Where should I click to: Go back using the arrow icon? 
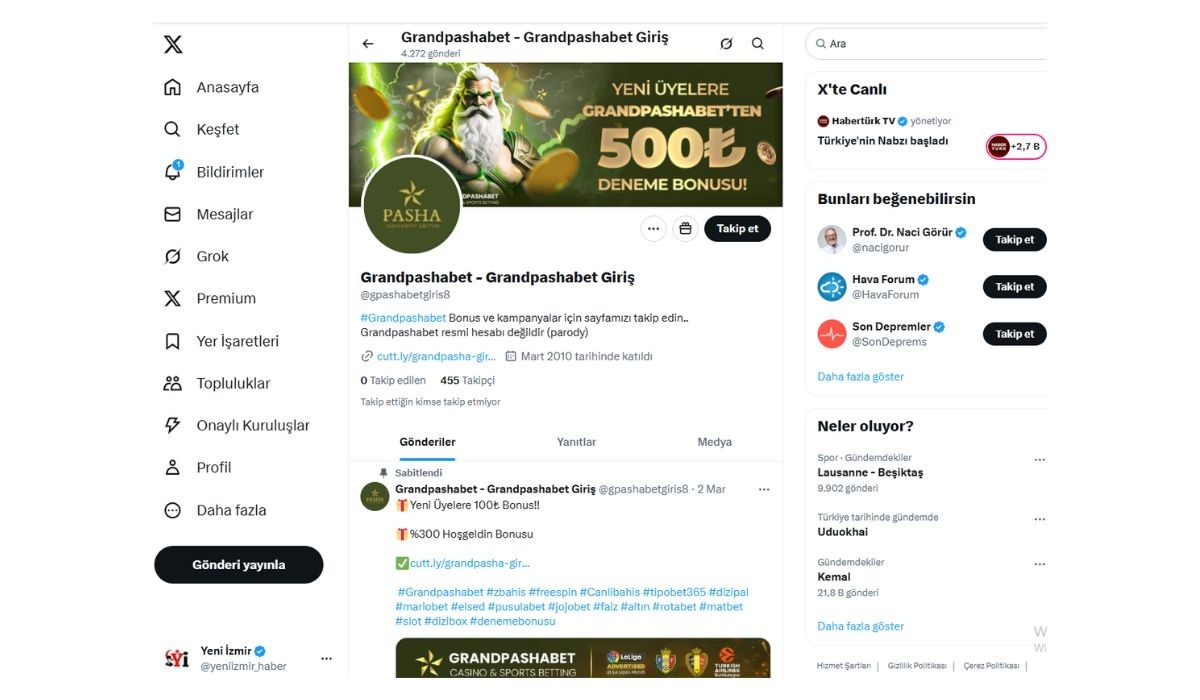coord(368,44)
